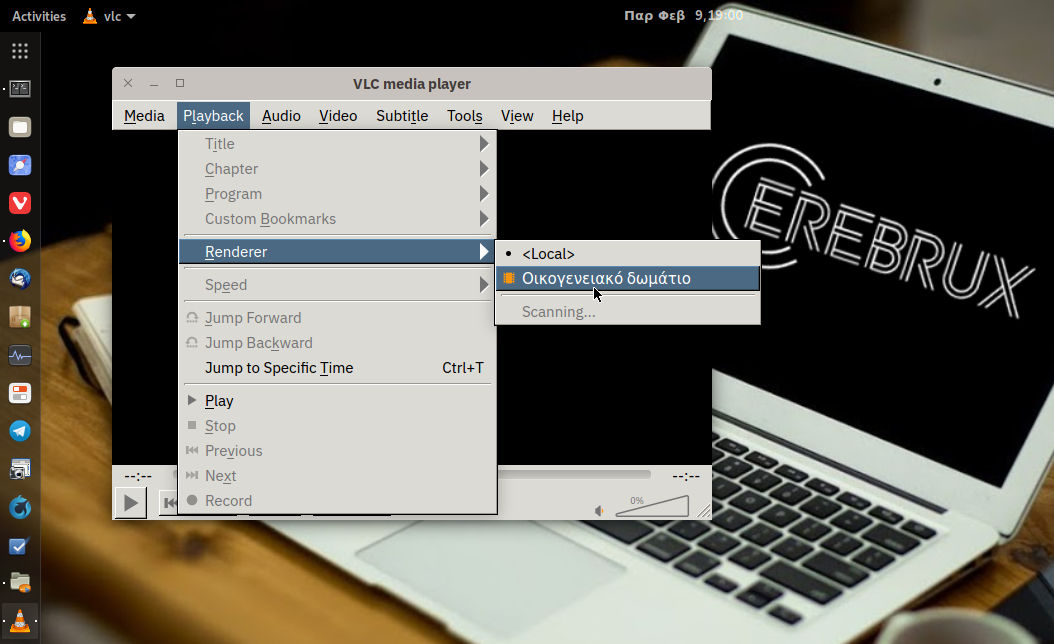The width and height of the screenshot is (1054, 644).
Task: Launch Firefox from the dock
Action: (x=20, y=240)
